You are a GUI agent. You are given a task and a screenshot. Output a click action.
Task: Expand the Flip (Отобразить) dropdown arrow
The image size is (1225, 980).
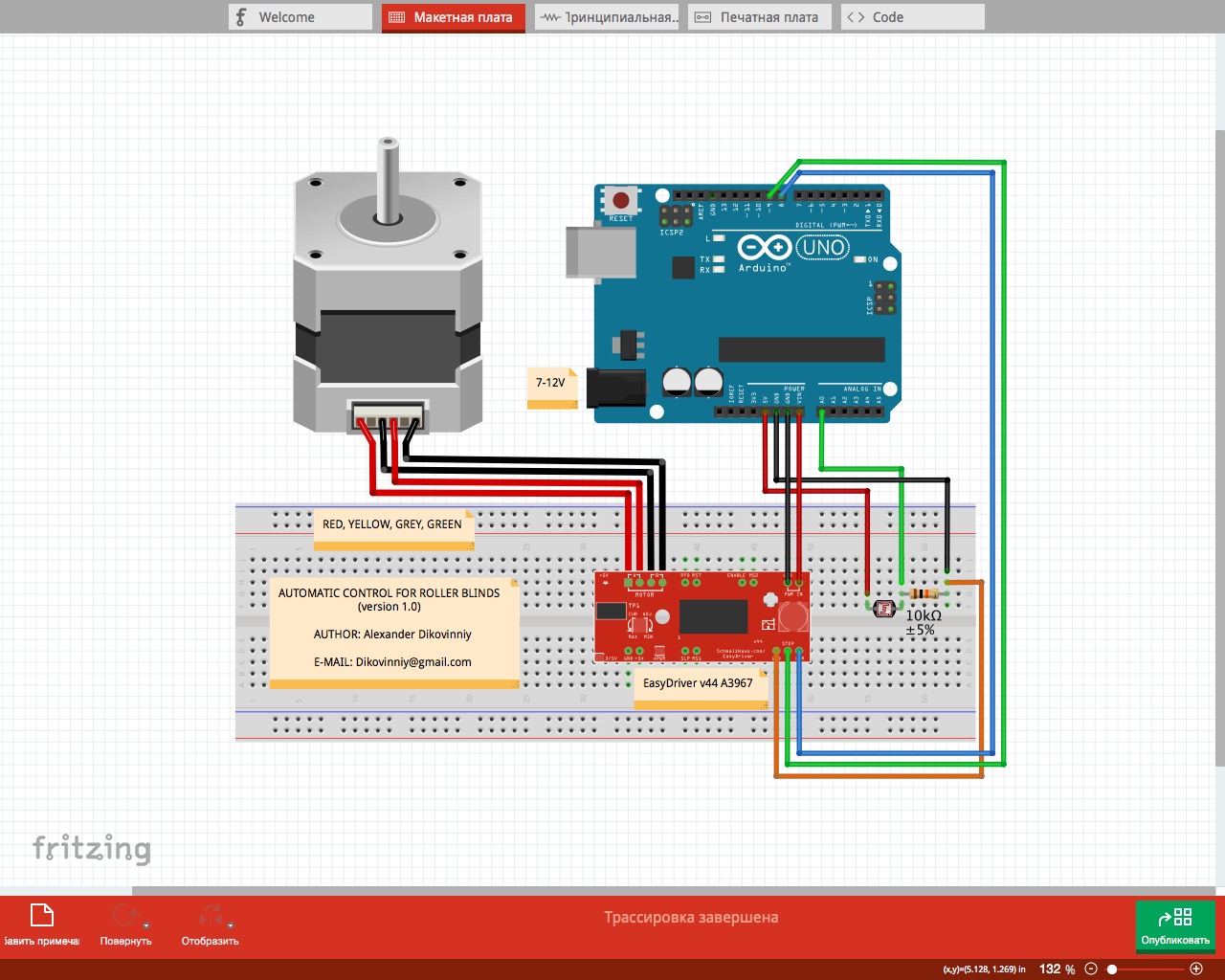click(x=231, y=926)
